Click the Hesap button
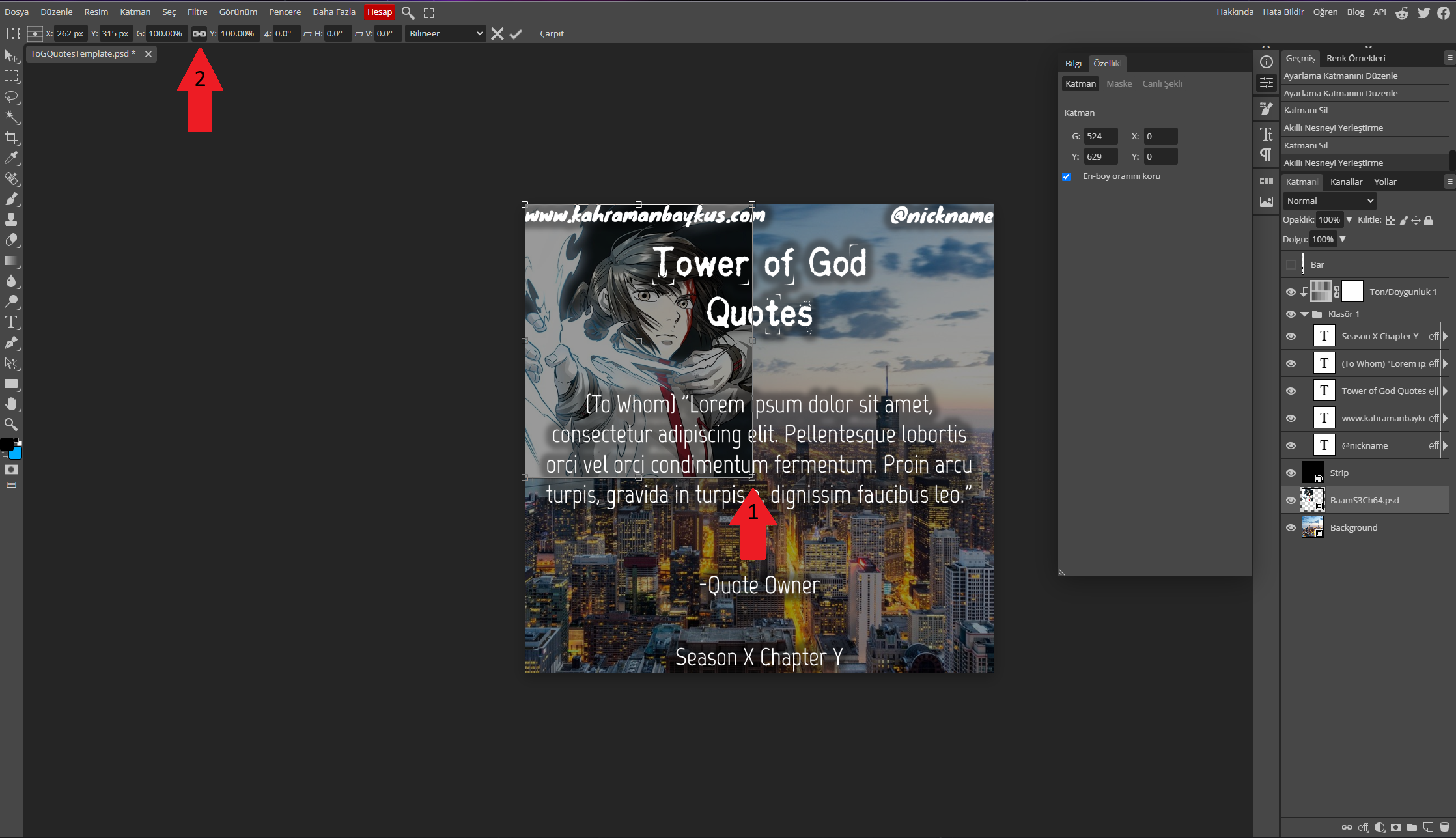Viewport: 1456px width, 838px height. coord(380,12)
